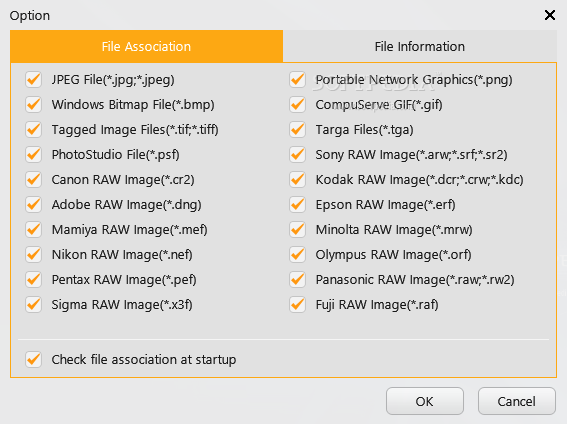Toggle PhotoStudio File (*.psf) checkbox

[34, 154]
